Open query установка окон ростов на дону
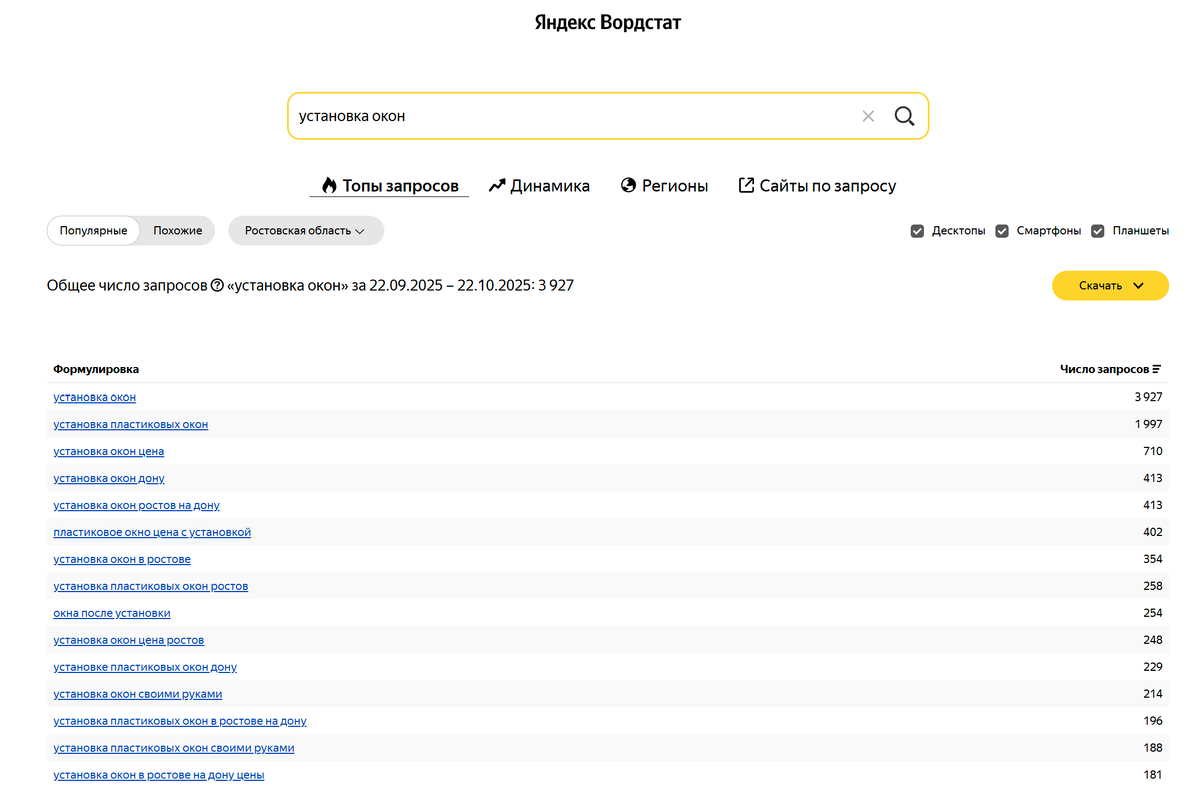 [x=136, y=505]
